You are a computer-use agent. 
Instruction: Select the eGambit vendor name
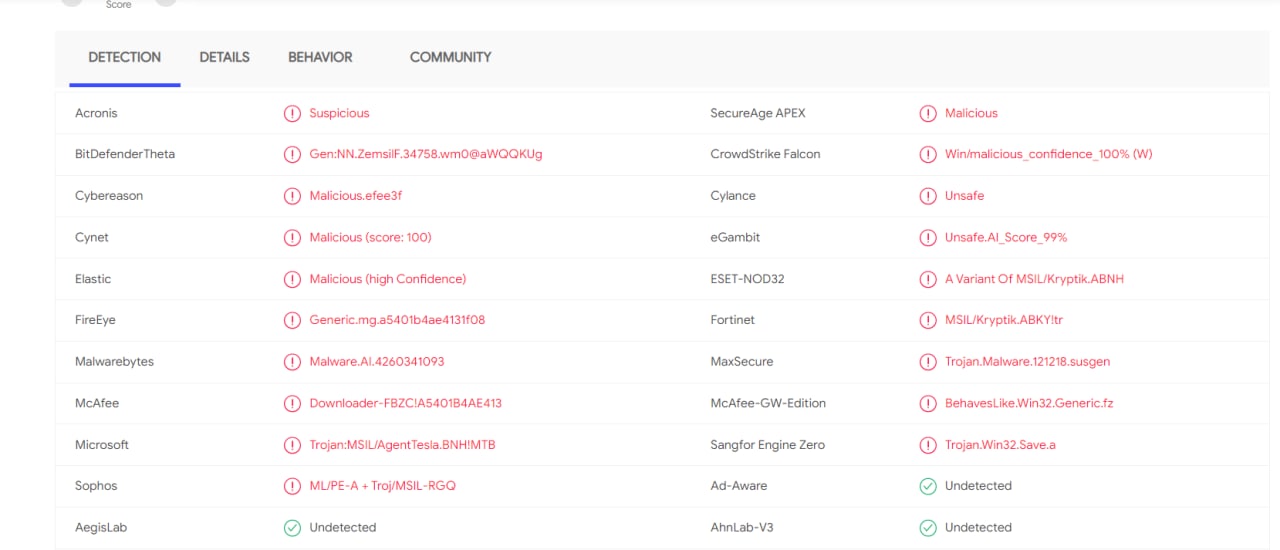click(733, 238)
